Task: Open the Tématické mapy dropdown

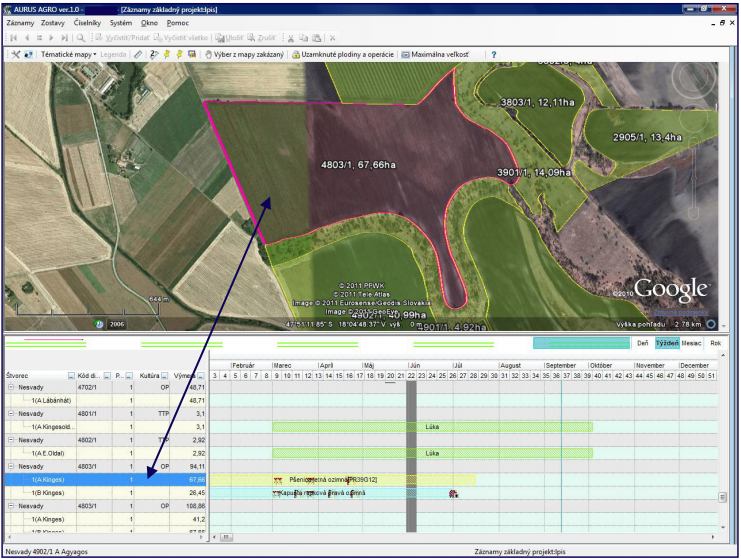Action: tap(69, 54)
